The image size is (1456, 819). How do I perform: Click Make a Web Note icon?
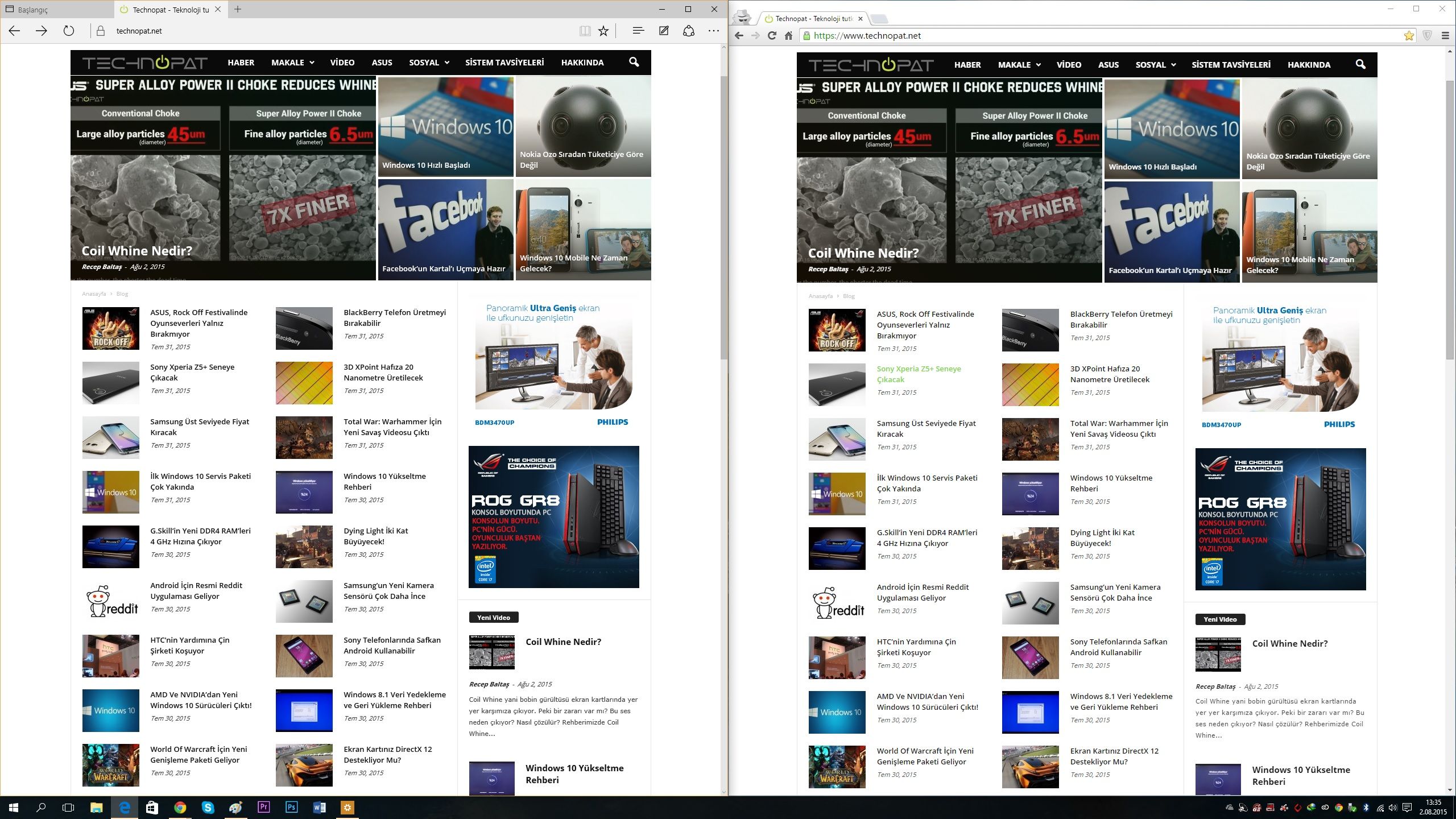(x=664, y=31)
